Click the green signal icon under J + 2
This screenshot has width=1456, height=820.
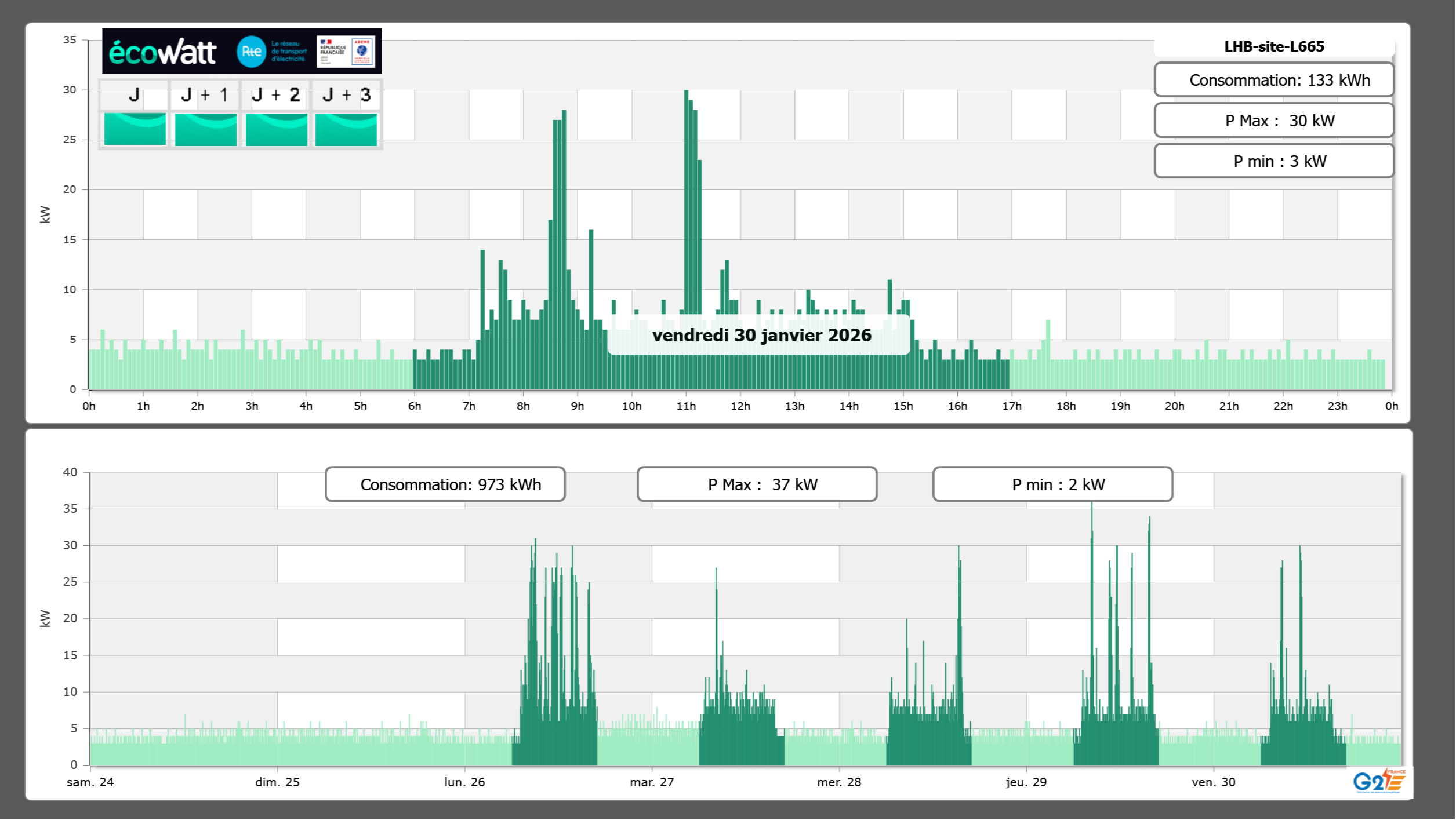pyautogui.click(x=276, y=129)
